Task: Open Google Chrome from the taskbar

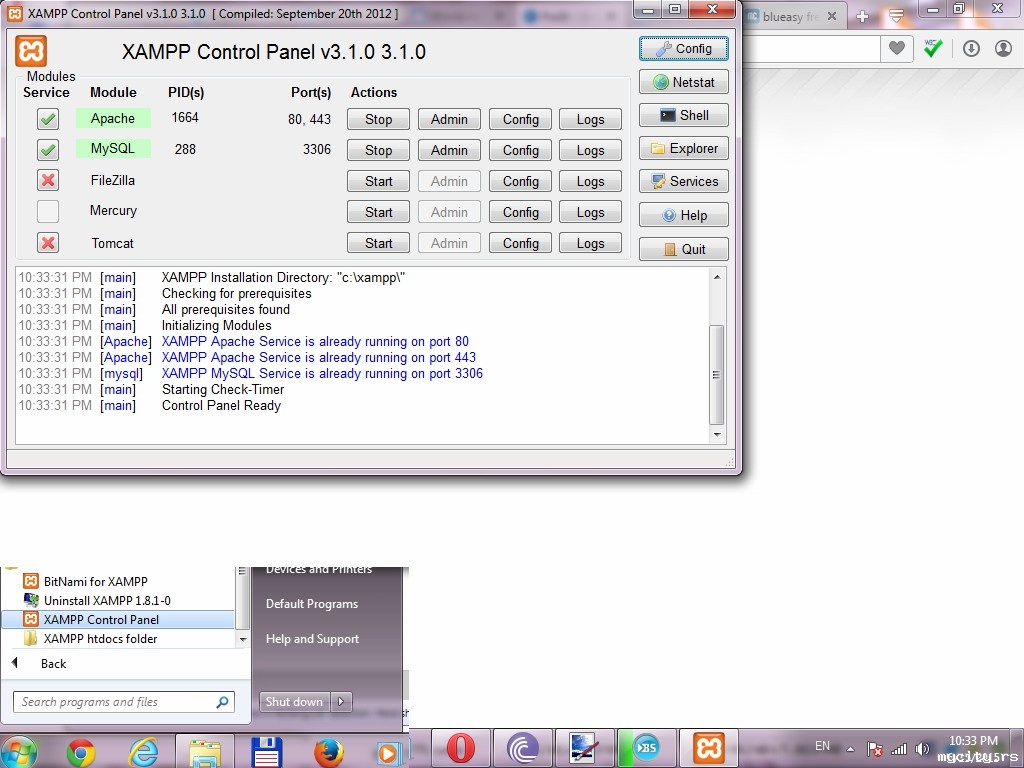Action: [81, 752]
